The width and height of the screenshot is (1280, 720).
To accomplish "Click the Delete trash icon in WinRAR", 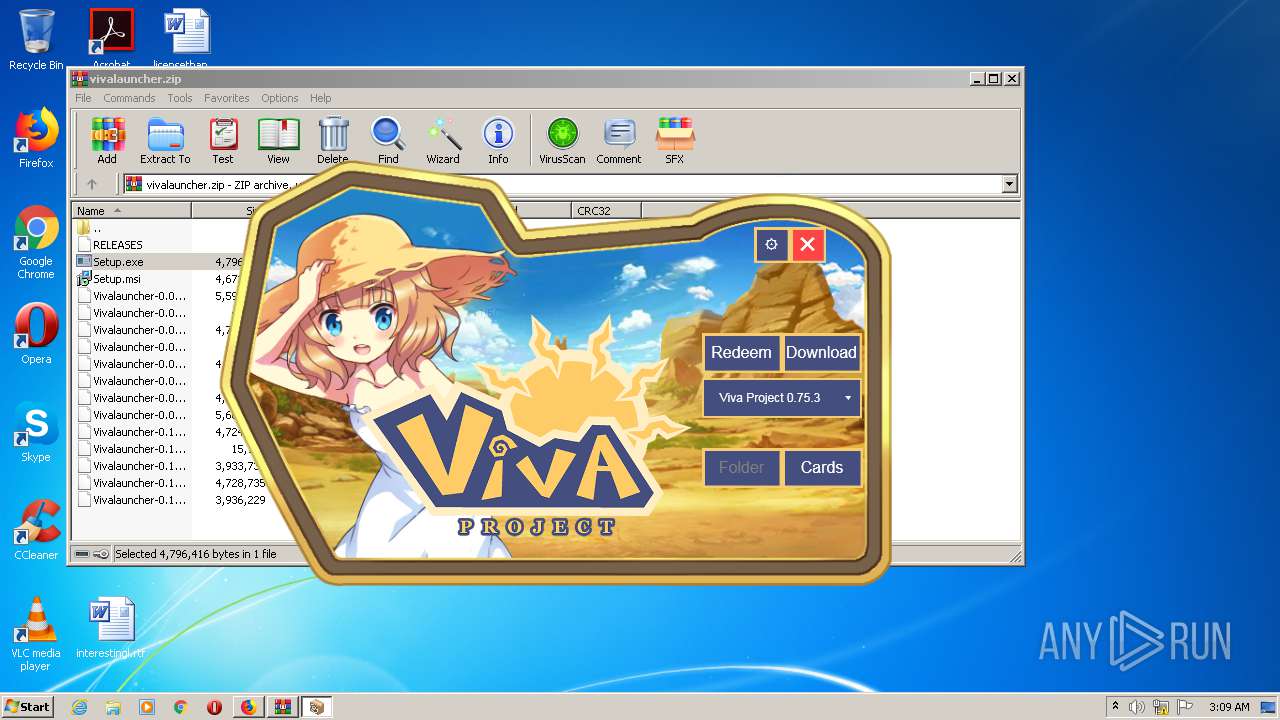I will 333,141.
